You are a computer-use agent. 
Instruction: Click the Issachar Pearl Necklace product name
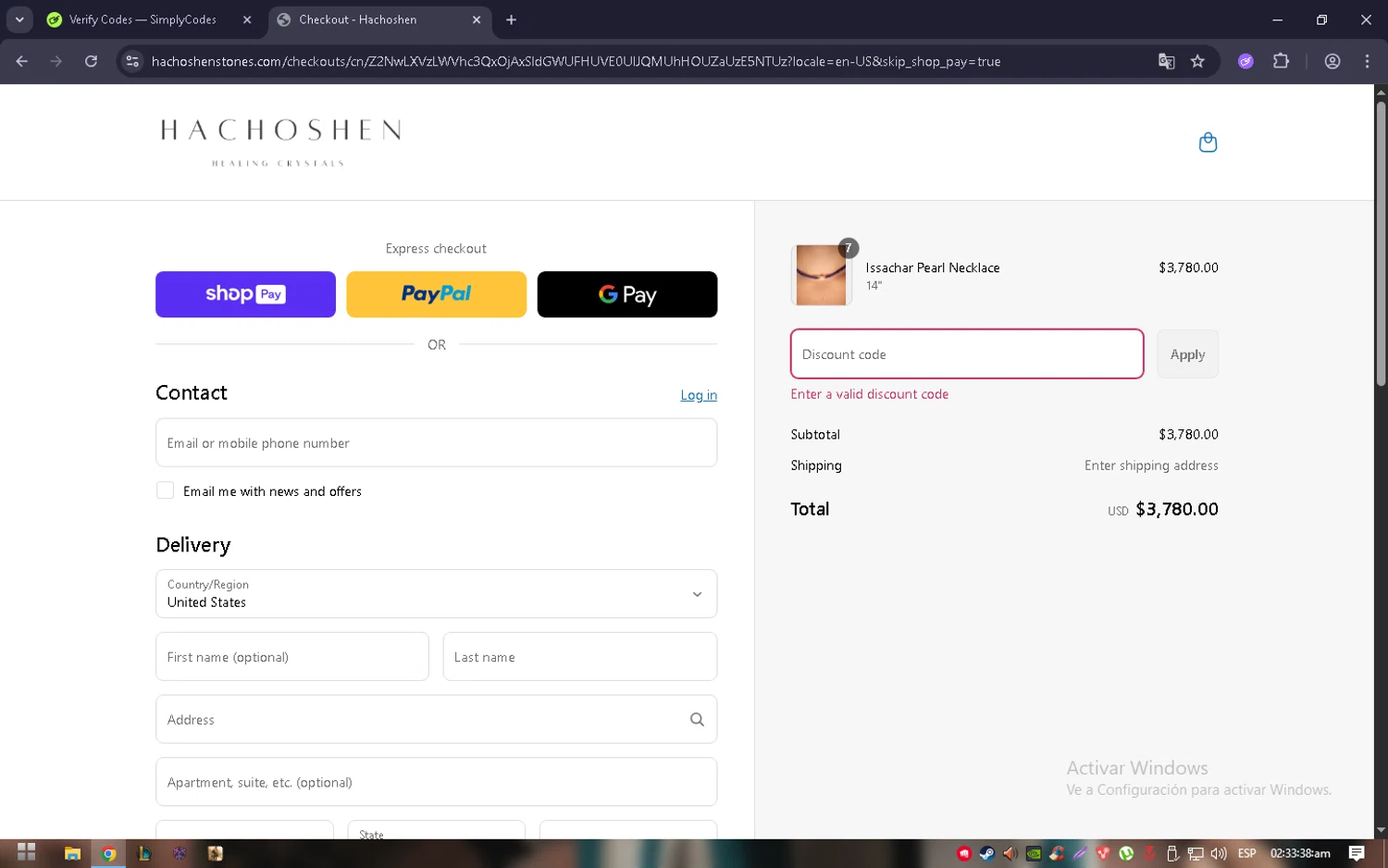point(933,267)
